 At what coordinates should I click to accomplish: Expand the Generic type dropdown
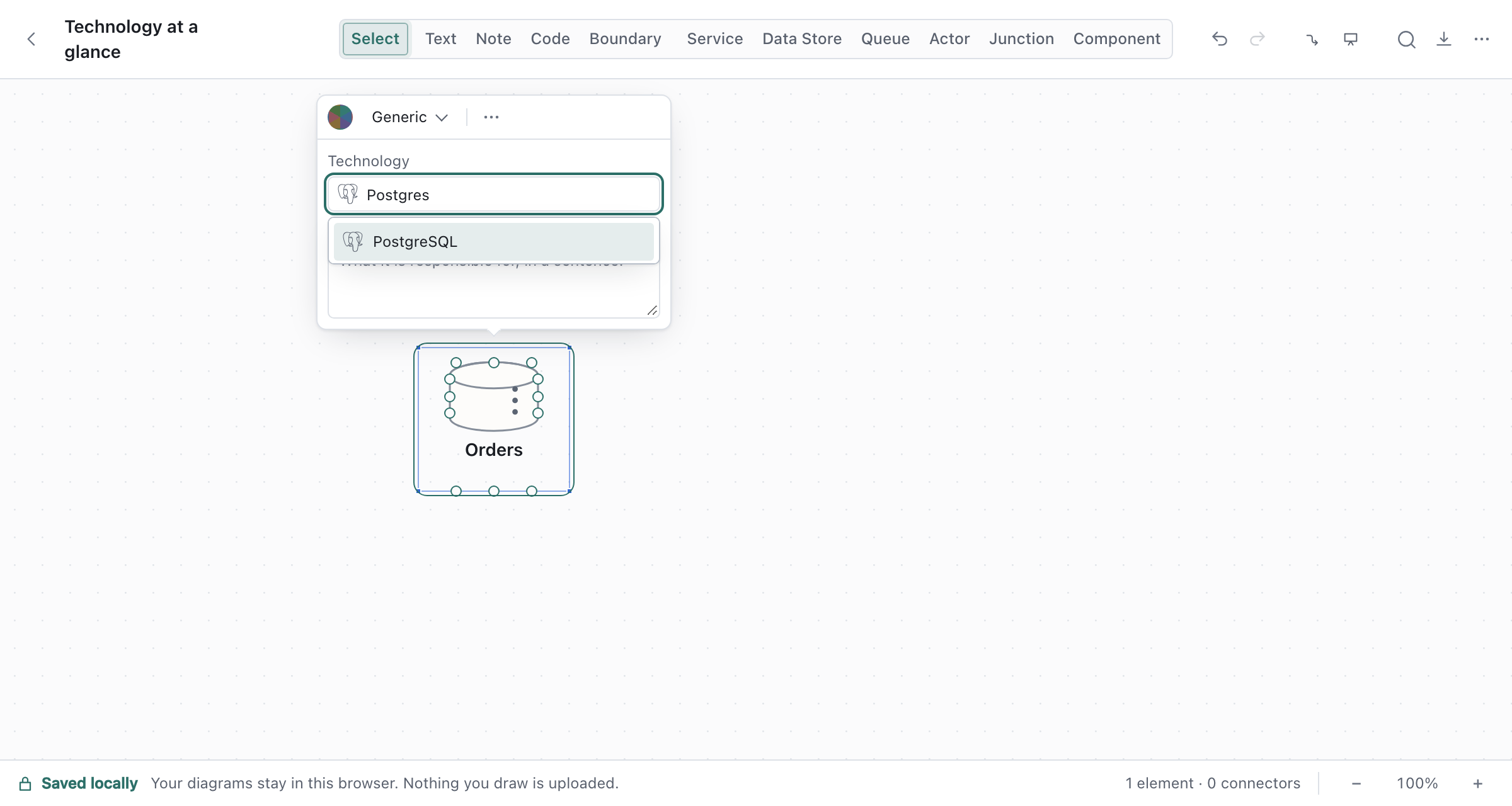[409, 117]
